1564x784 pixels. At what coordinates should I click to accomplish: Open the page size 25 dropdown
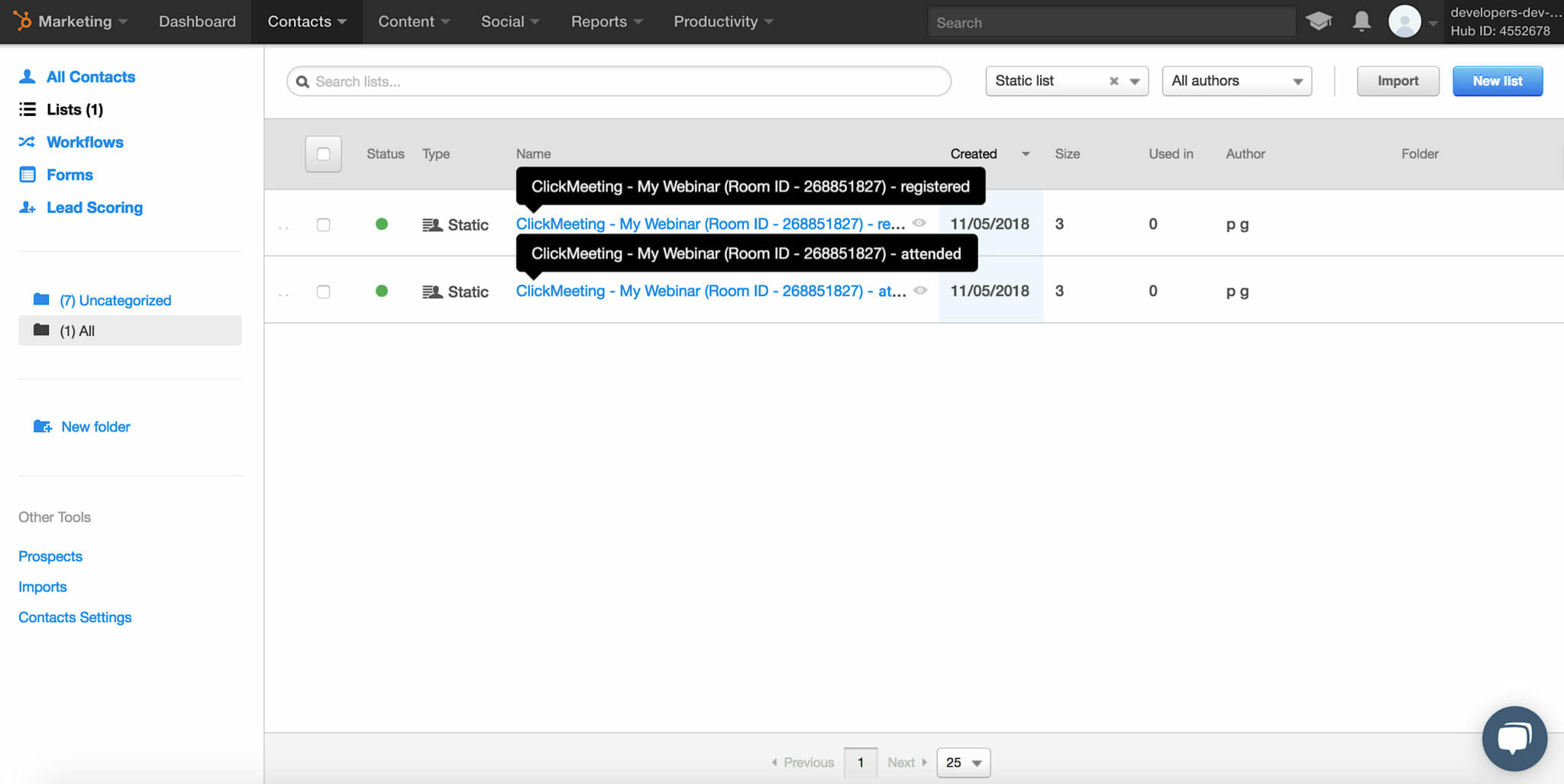(963, 762)
